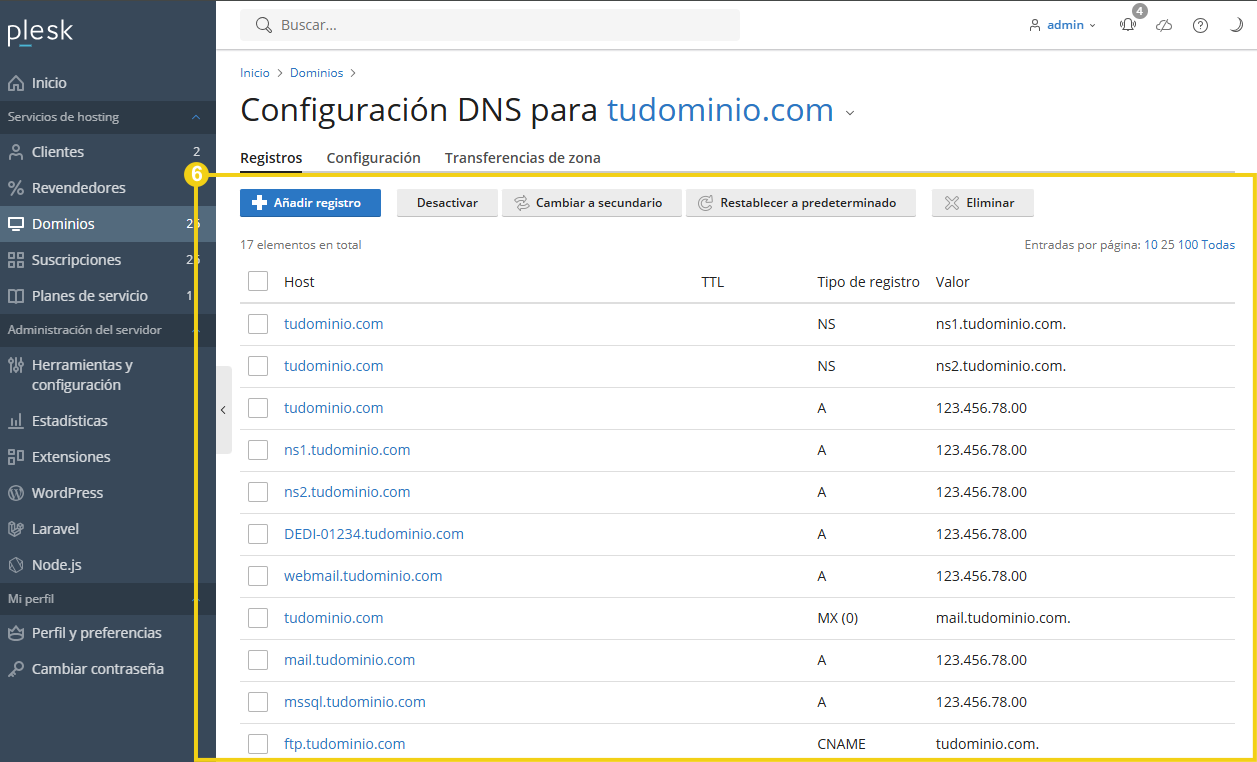Select value mail.tudominio.com. text

click(x=1003, y=618)
